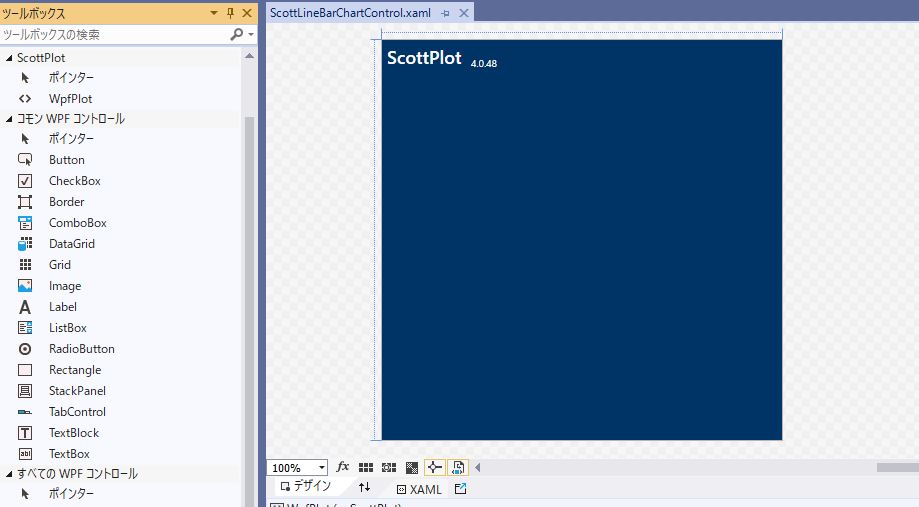
Task: Select the WpfPlot control in ScottPlot section
Action: 70,98
